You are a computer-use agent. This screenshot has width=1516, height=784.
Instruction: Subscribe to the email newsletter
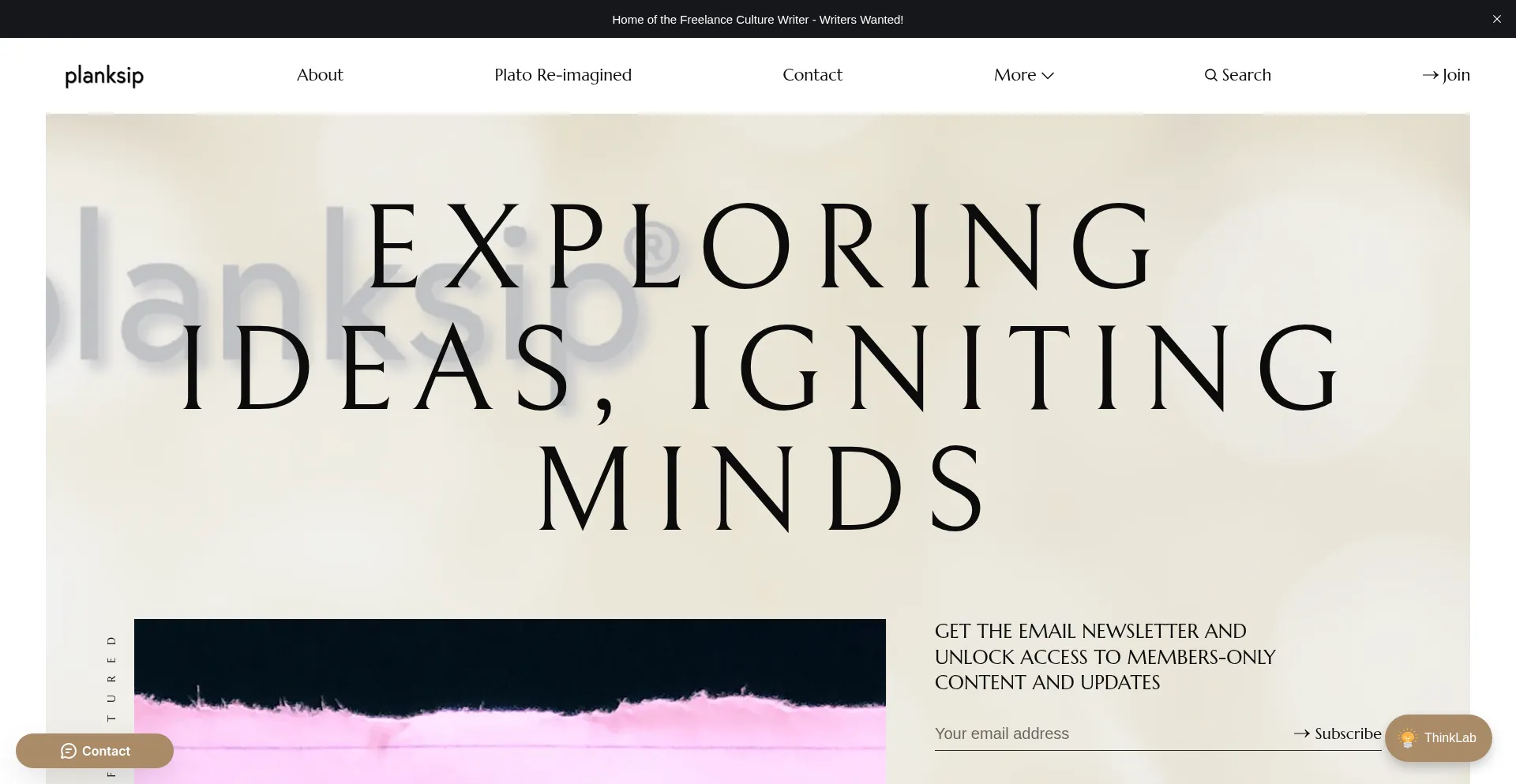pyautogui.click(x=1338, y=733)
